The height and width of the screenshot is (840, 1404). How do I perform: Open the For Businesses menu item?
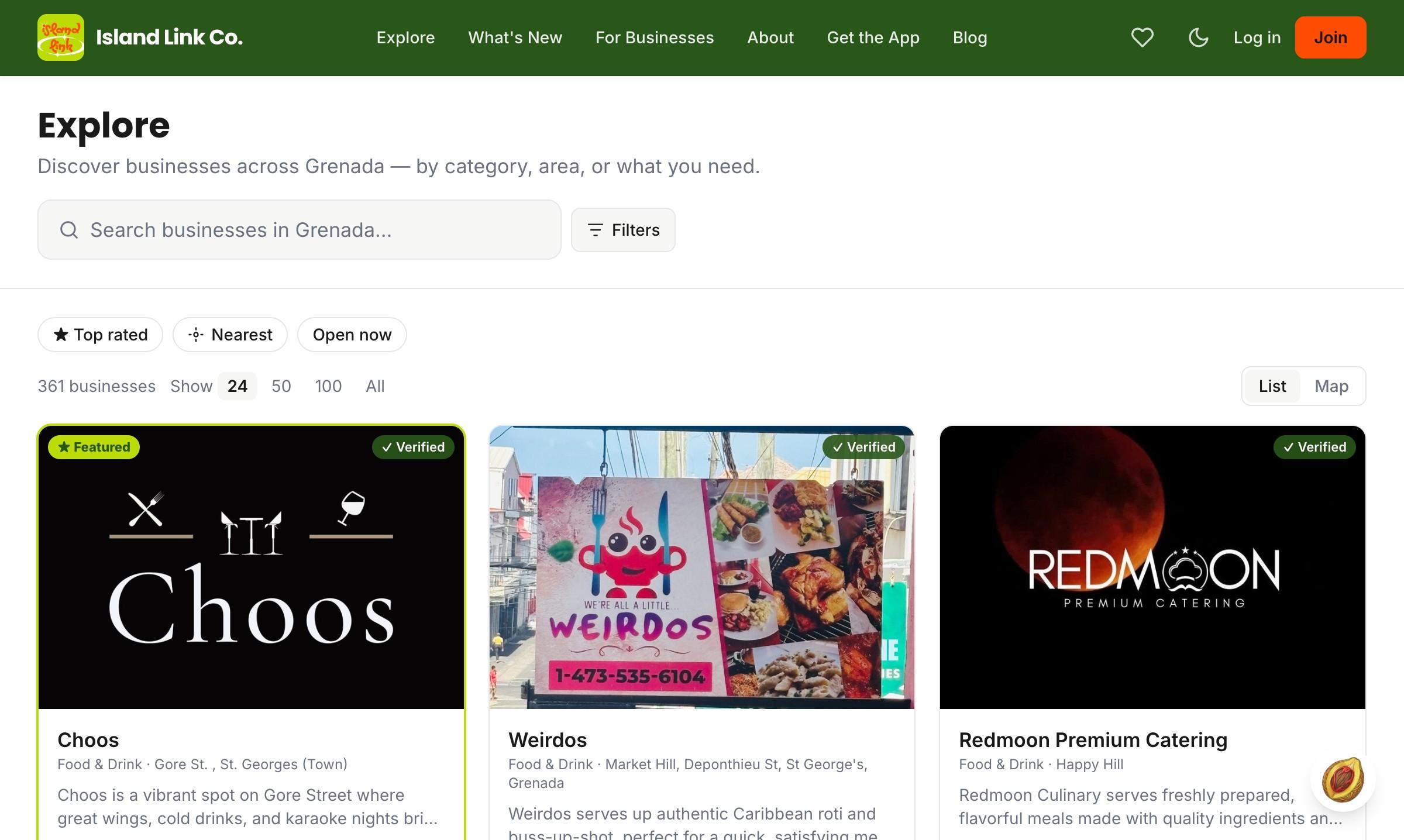point(655,37)
